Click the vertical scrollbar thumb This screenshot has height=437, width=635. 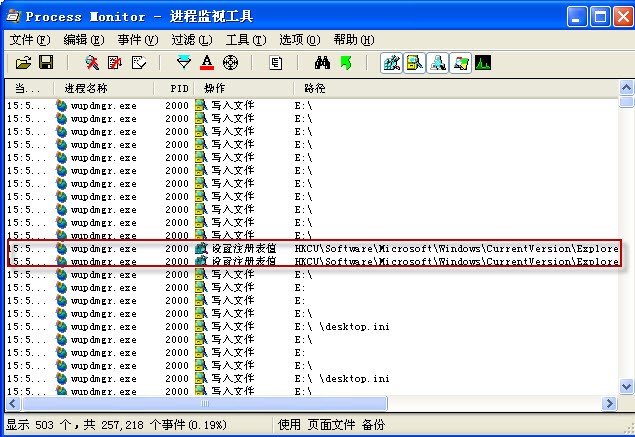coord(626,101)
